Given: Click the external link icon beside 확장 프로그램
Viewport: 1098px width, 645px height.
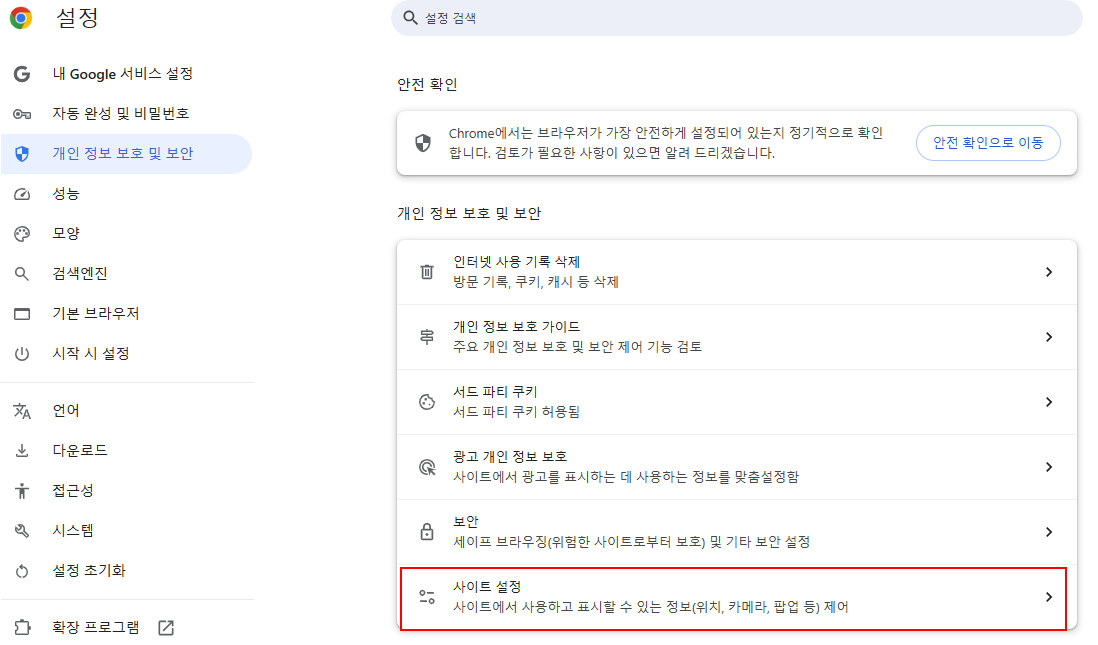Looking at the screenshot, I should (x=166, y=628).
